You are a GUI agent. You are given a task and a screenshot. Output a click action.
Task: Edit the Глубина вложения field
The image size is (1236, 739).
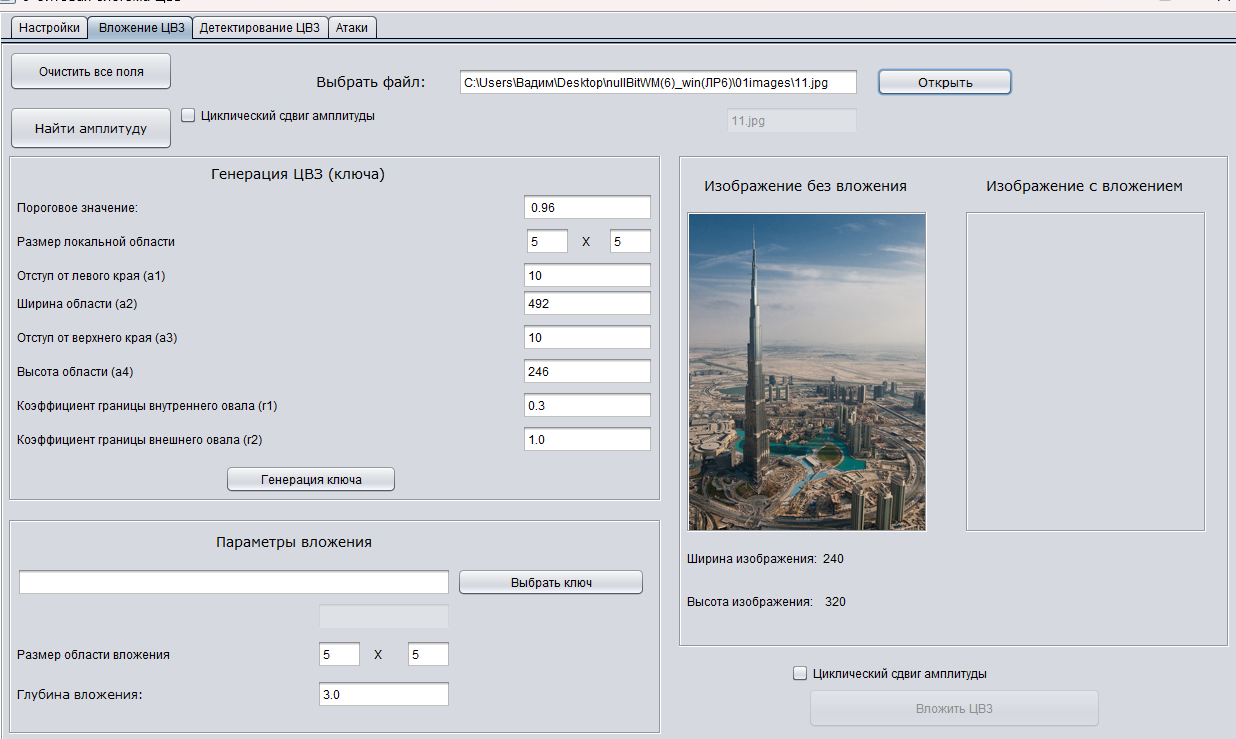pyautogui.click(x=384, y=694)
